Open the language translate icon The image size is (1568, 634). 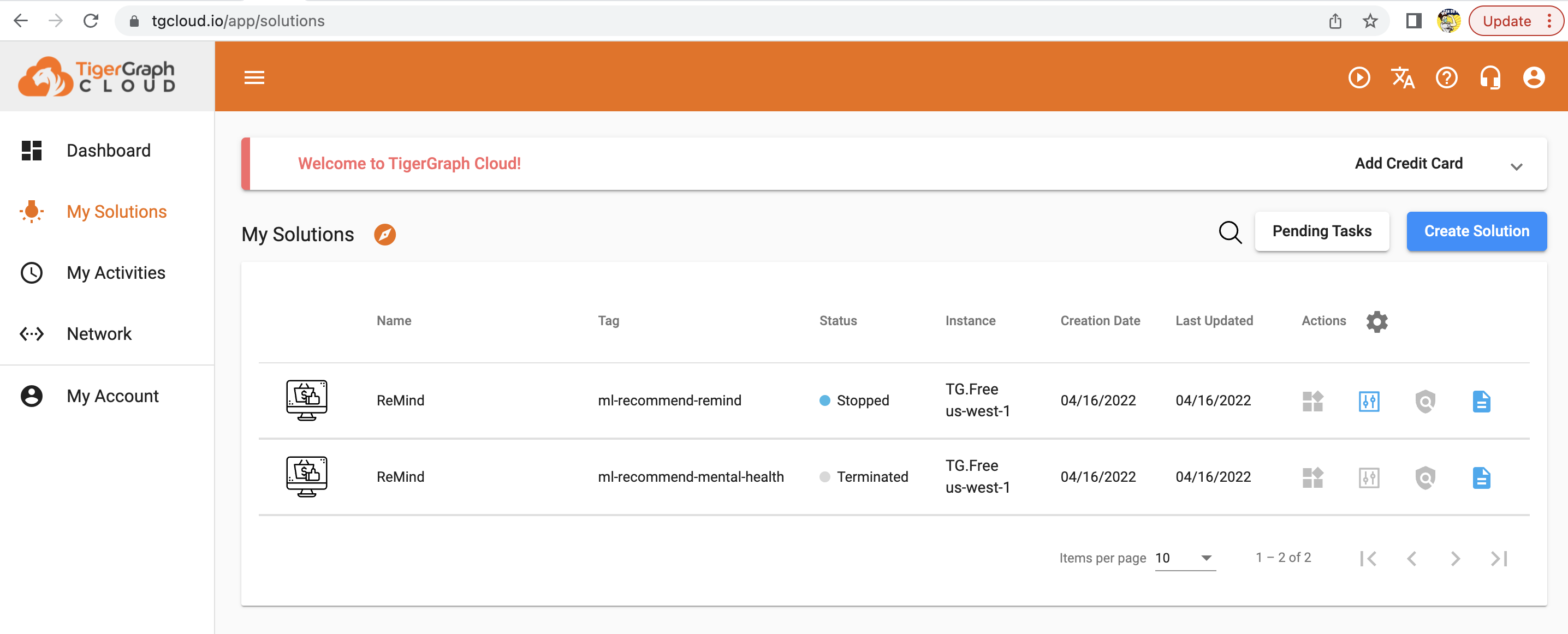(x=1403, y=77)
